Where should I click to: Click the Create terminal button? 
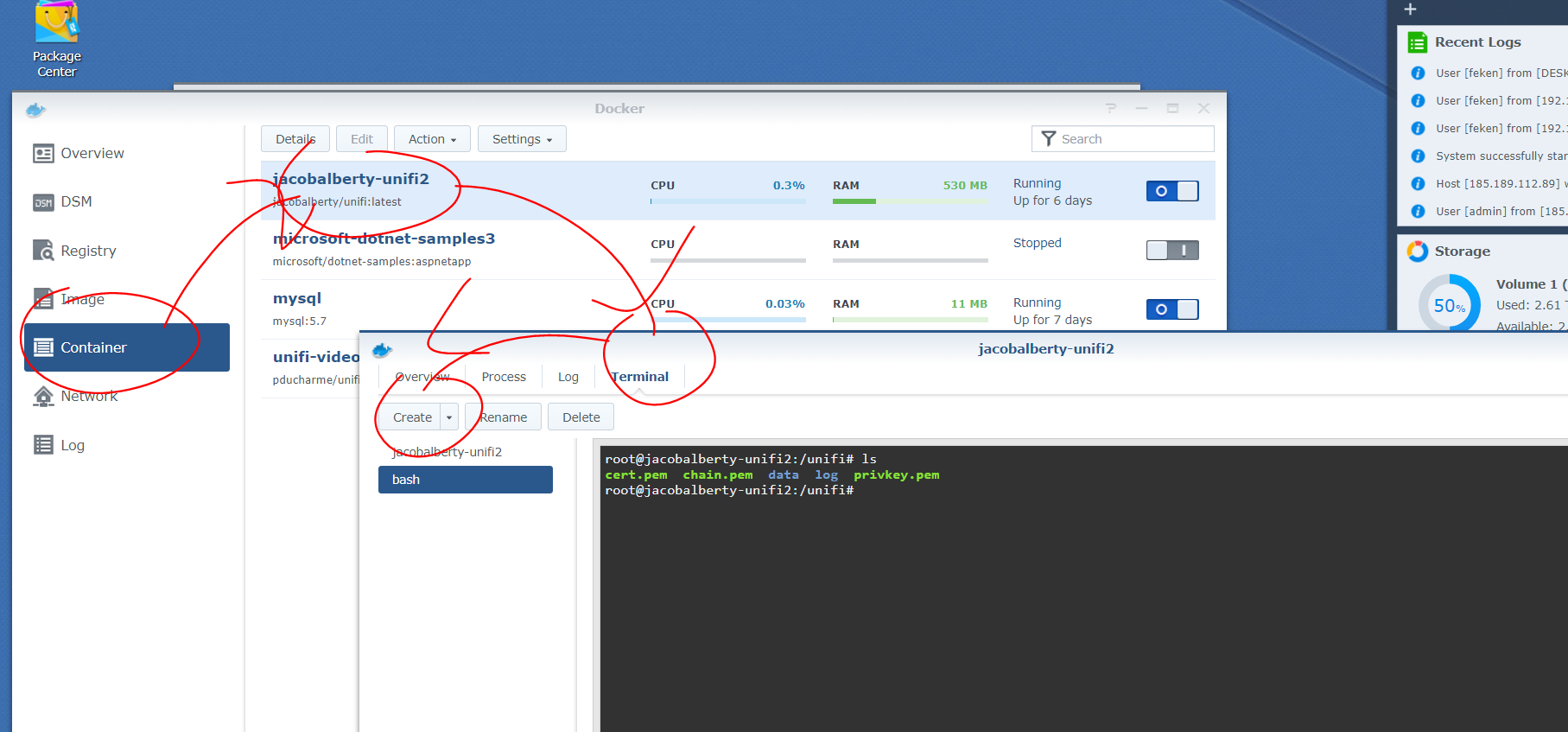411,417
